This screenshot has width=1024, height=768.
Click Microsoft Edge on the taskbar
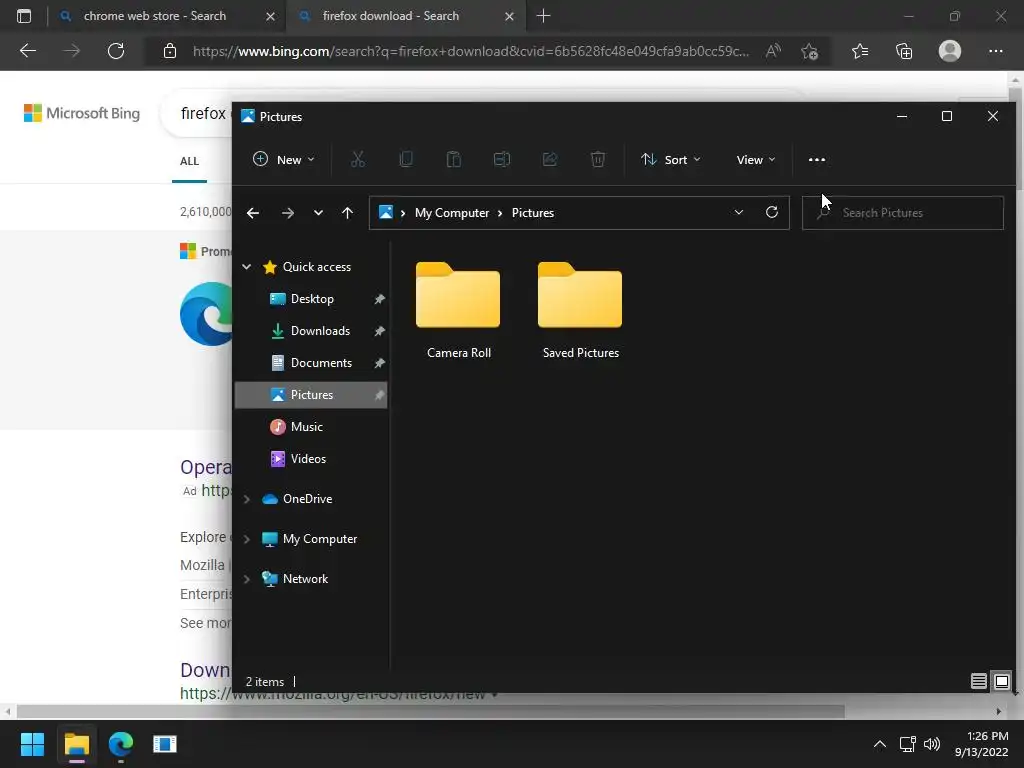click(x=121, y=744)
